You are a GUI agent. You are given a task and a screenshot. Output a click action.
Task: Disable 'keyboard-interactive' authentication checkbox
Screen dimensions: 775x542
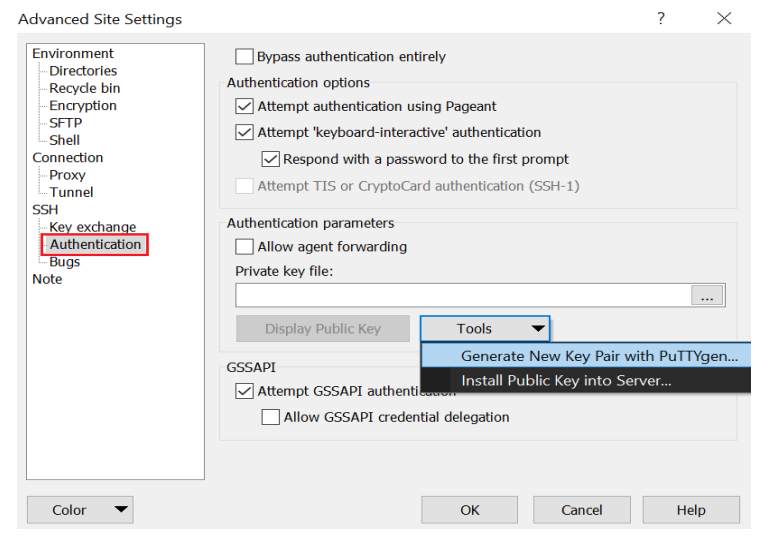[x=244, y=132]
